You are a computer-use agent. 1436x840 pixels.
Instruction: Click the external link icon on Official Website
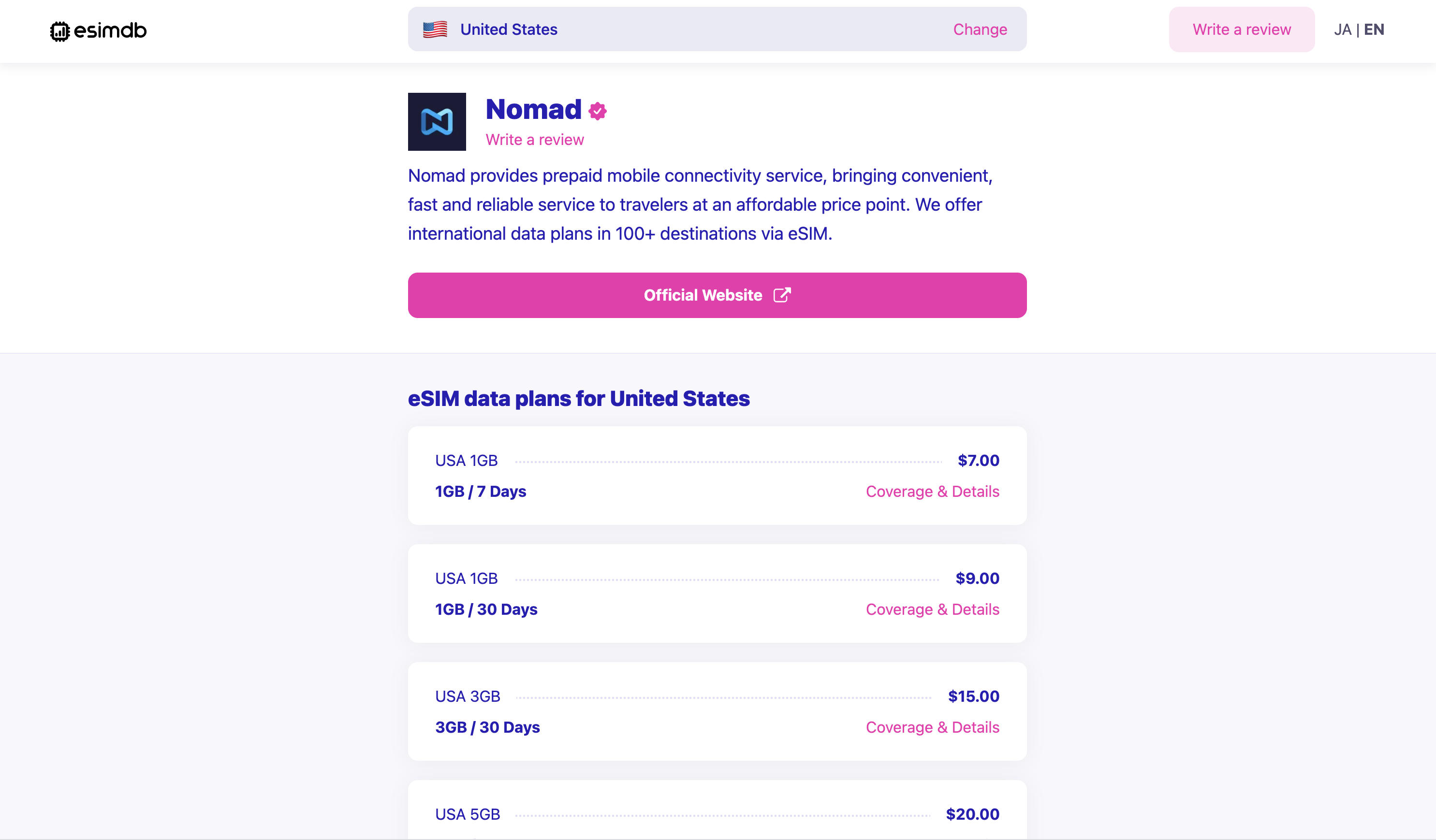point(782,295)
